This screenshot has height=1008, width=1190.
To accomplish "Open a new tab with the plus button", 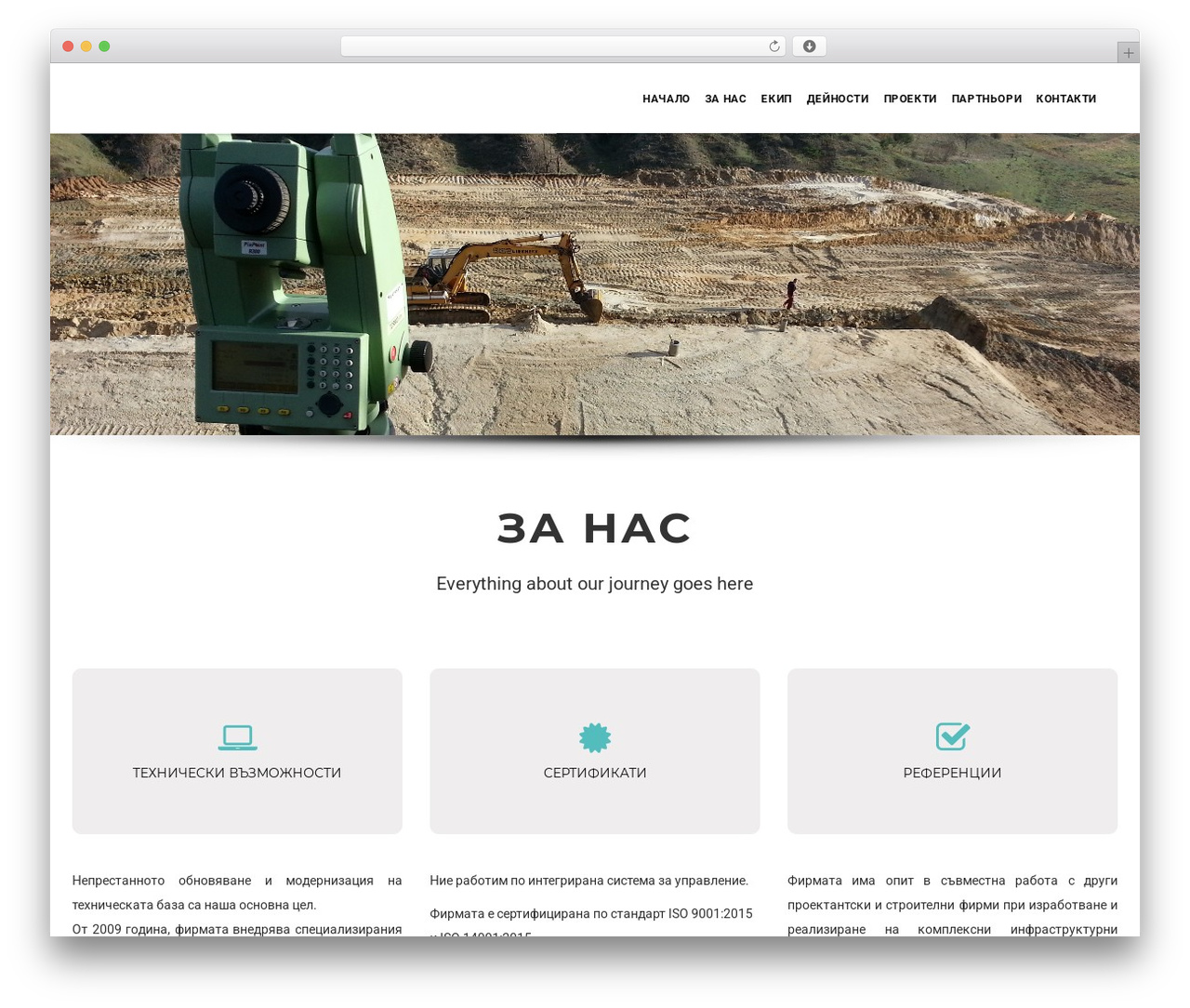I will click(x=1128, y=53).
